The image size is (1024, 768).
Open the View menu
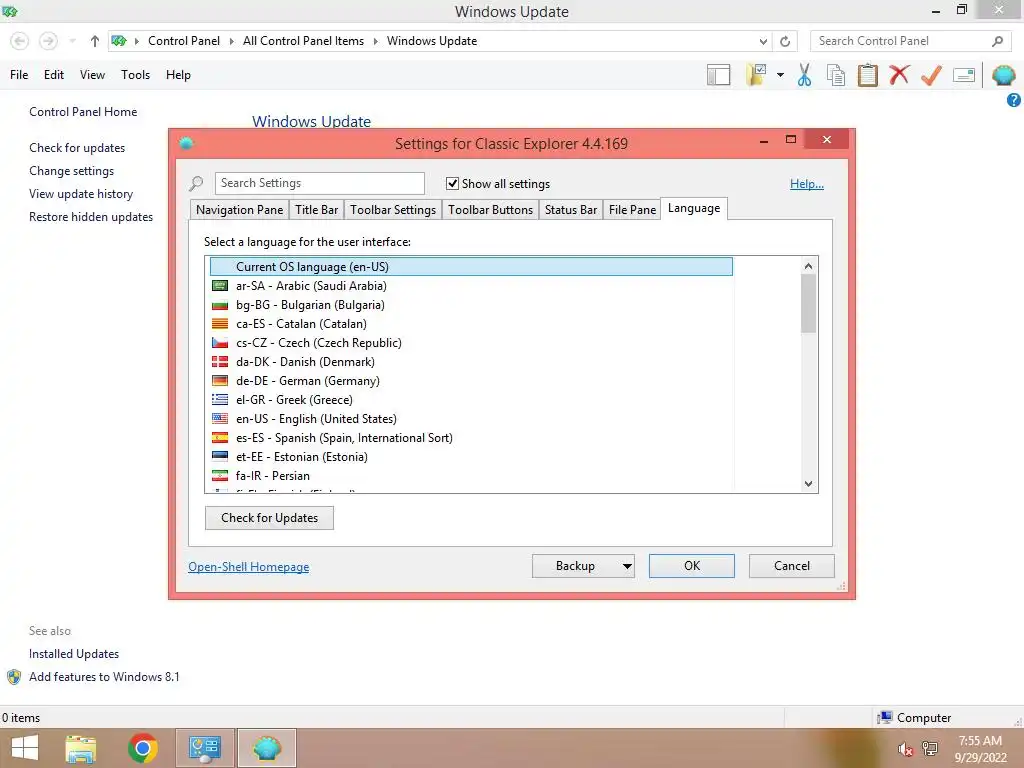click(92, 75)
